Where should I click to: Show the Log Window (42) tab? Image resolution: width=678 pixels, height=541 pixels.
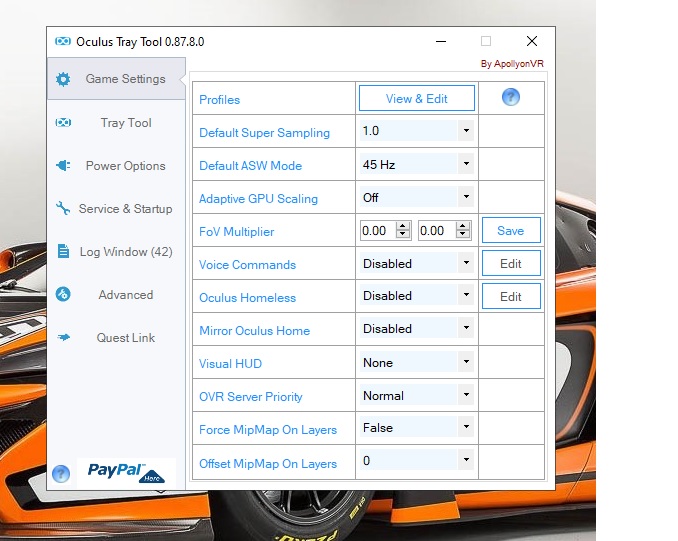pyautogui.click(x=116, y=252)
